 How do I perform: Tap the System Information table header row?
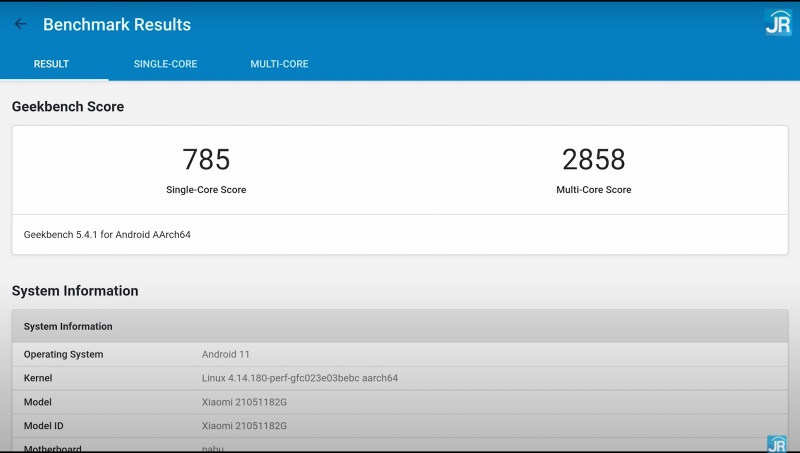point(400,326)
